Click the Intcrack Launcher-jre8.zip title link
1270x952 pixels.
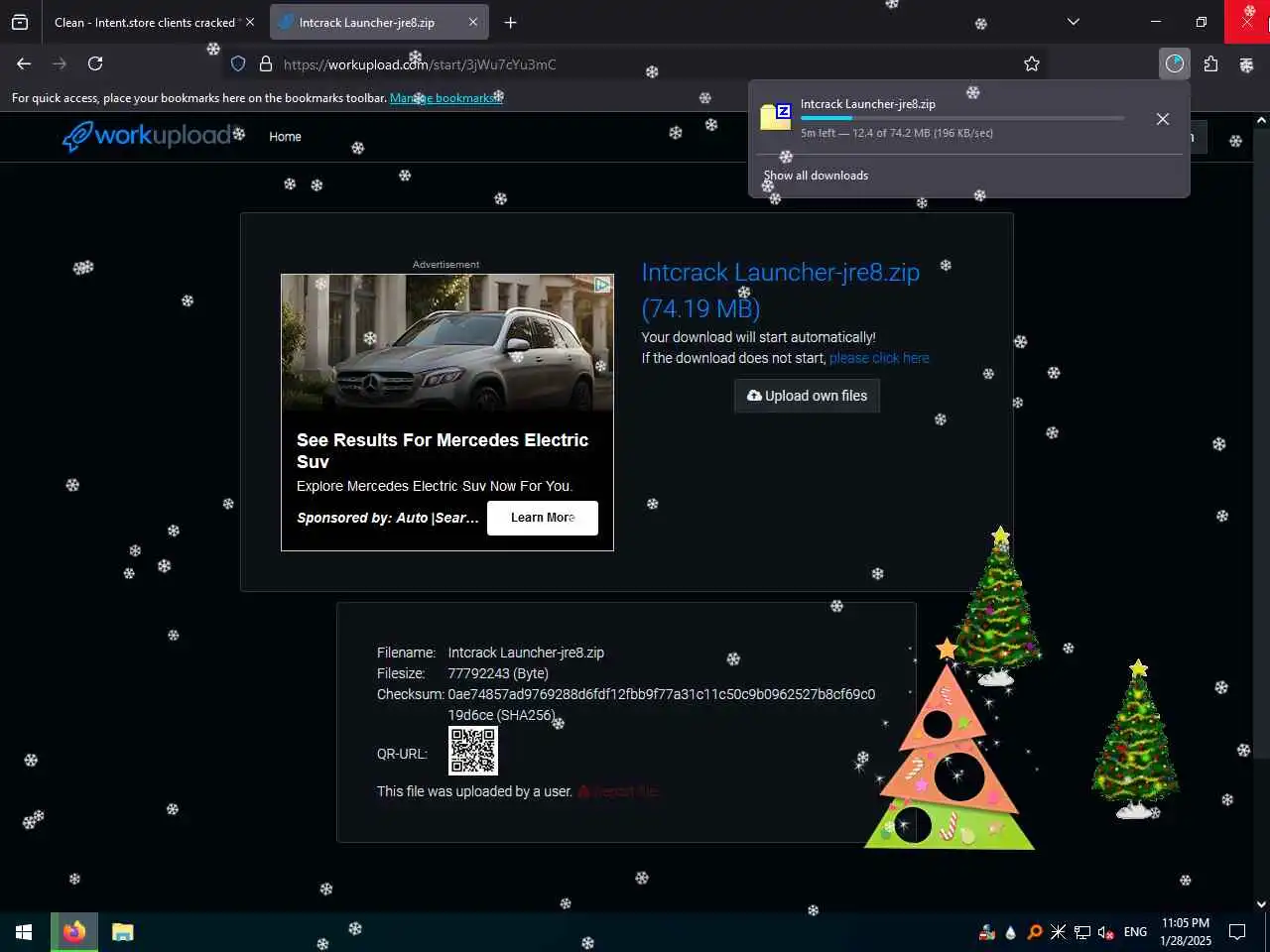tap(780, 290)
